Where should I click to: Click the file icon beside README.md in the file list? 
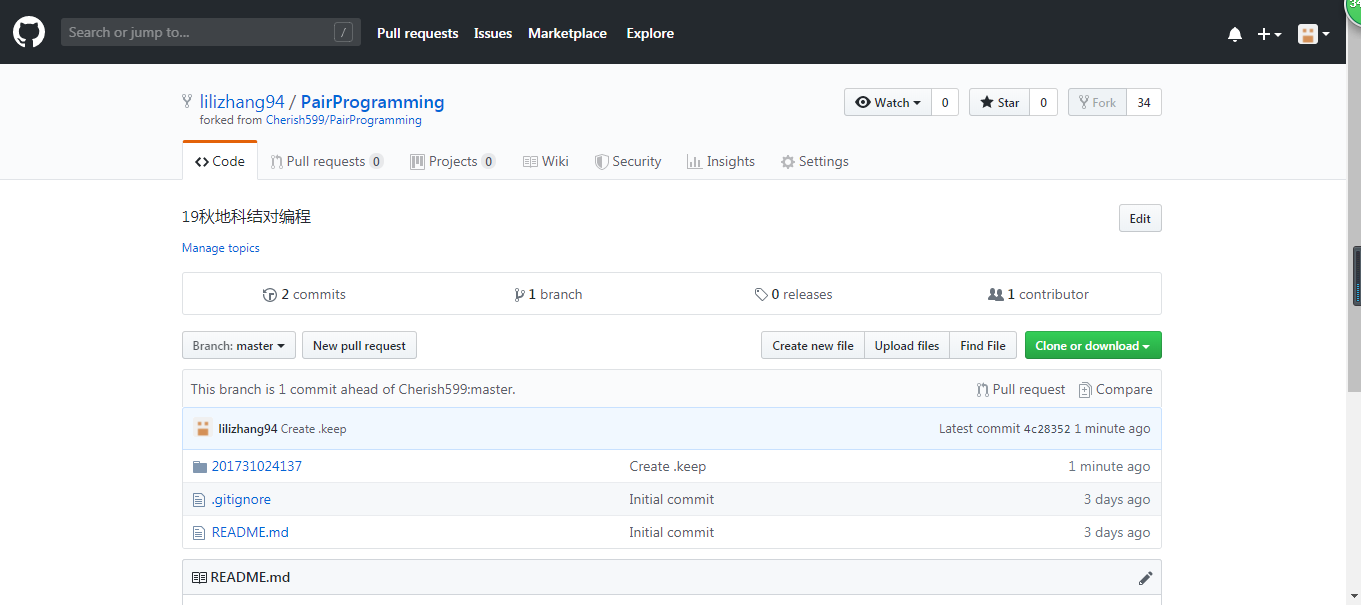pos(198,532)
